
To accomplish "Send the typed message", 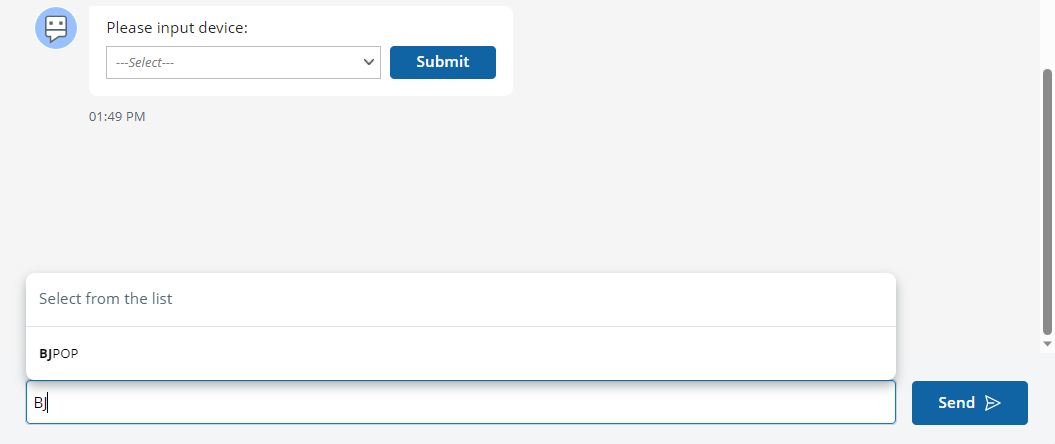I will pos(969,403).
